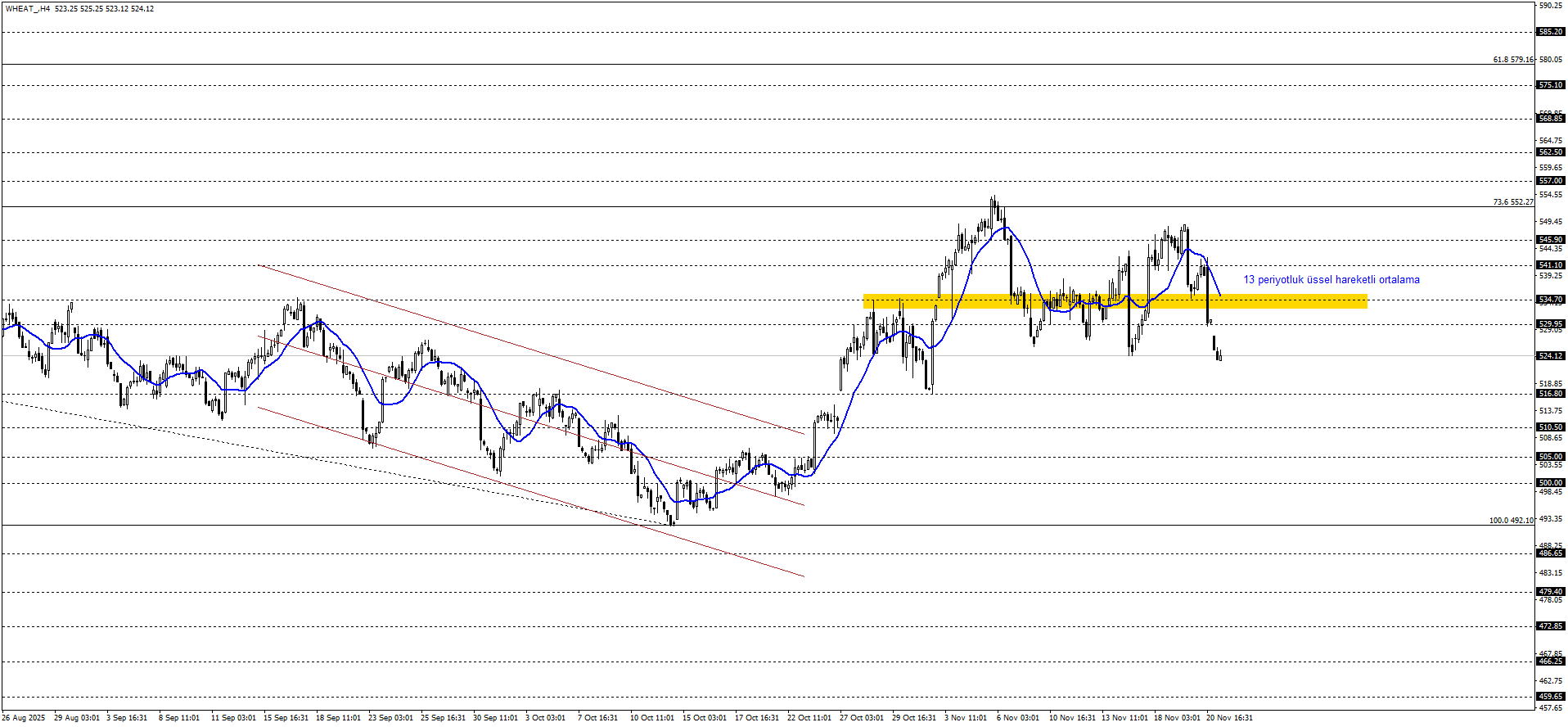Viewport: 1568px width, 727px height.
Task: Click the 3 Nov 11:01 time label
Action: (x=966, y=718)
